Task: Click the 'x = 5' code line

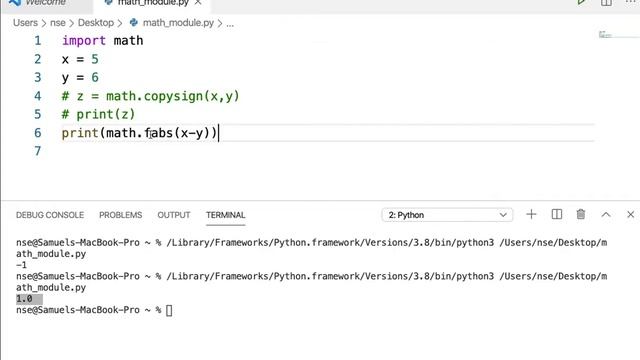Action: click(x=80, y=60)
